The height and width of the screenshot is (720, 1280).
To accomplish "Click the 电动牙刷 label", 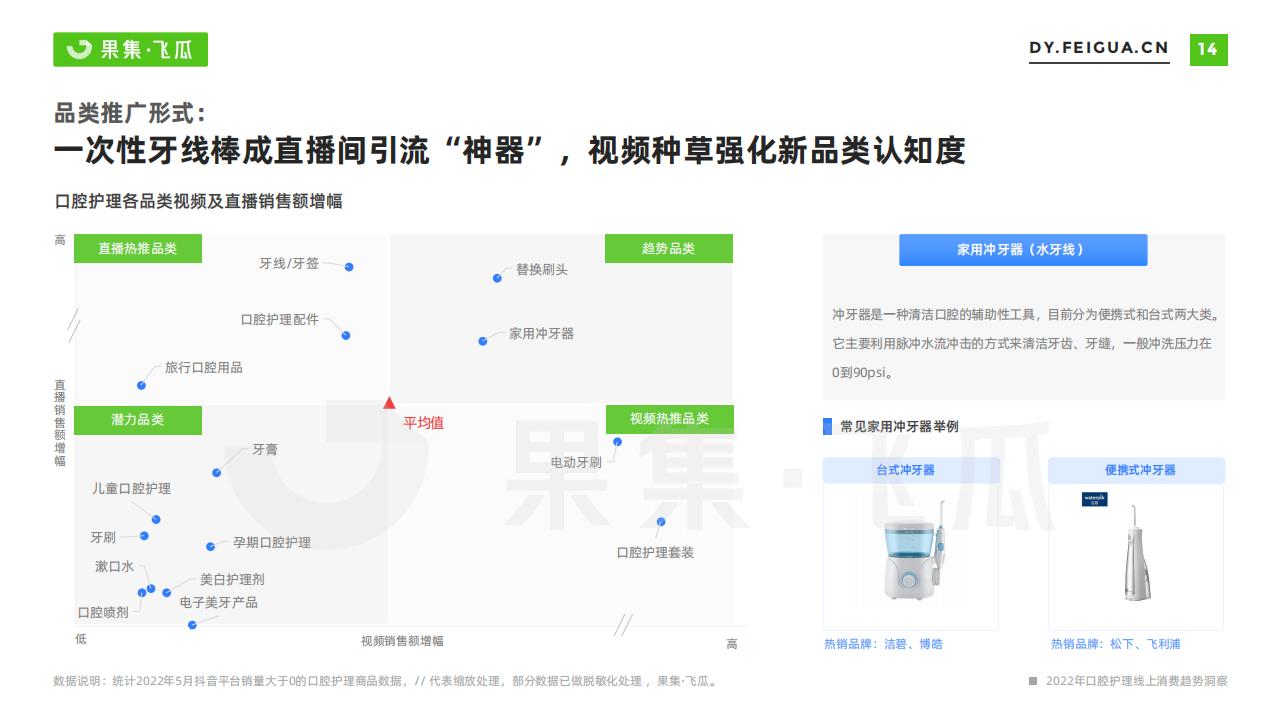I will point(576,462).
